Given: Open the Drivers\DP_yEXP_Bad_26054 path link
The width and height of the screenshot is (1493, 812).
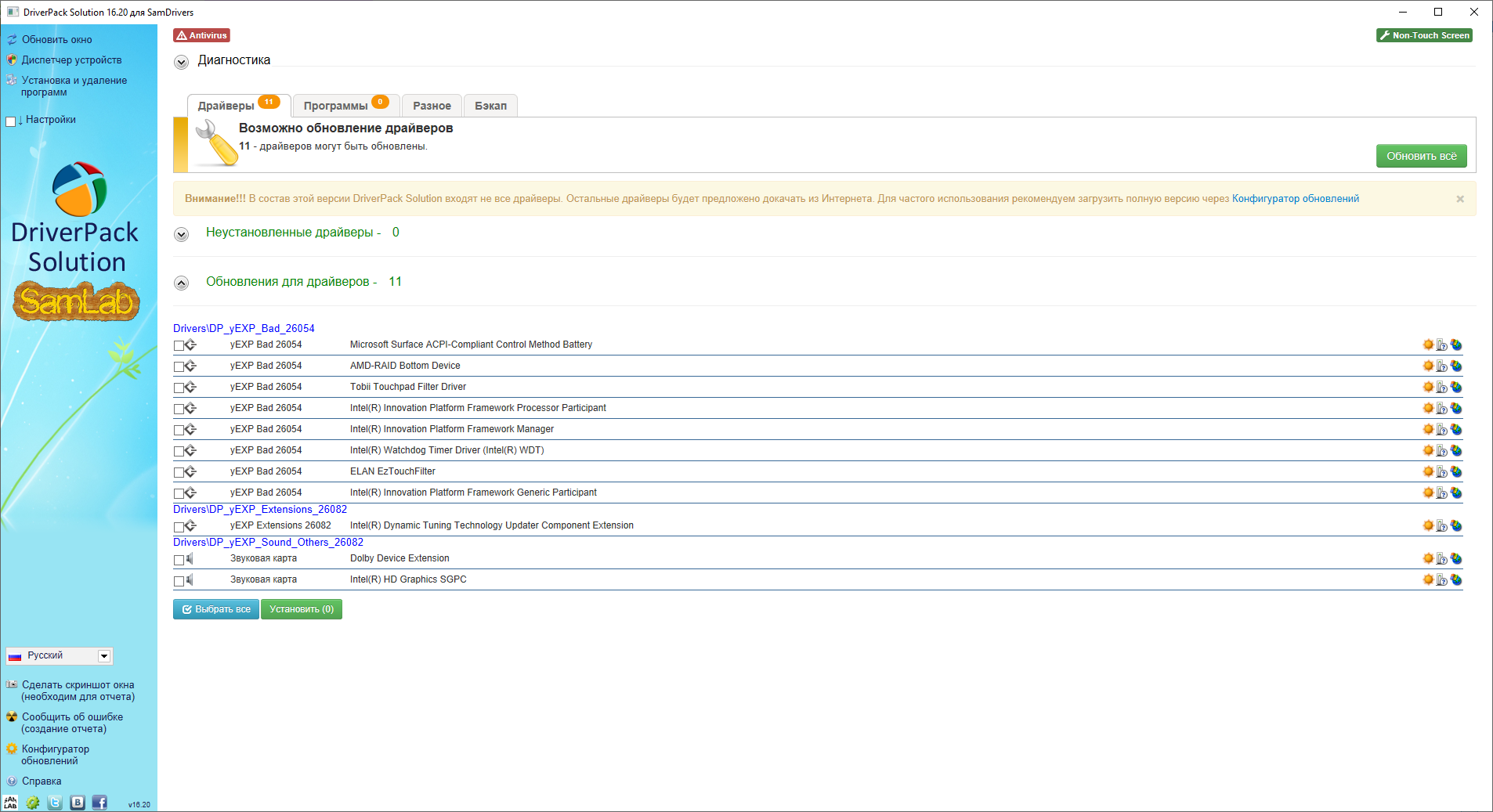Looking at the screenshot, I should click(x=244, y=329).
